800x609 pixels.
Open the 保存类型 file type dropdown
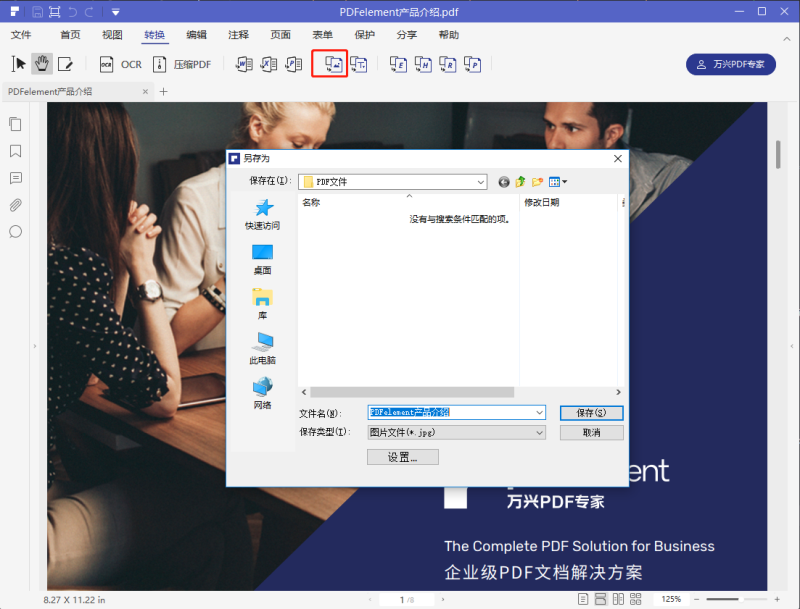click(537, 432)
